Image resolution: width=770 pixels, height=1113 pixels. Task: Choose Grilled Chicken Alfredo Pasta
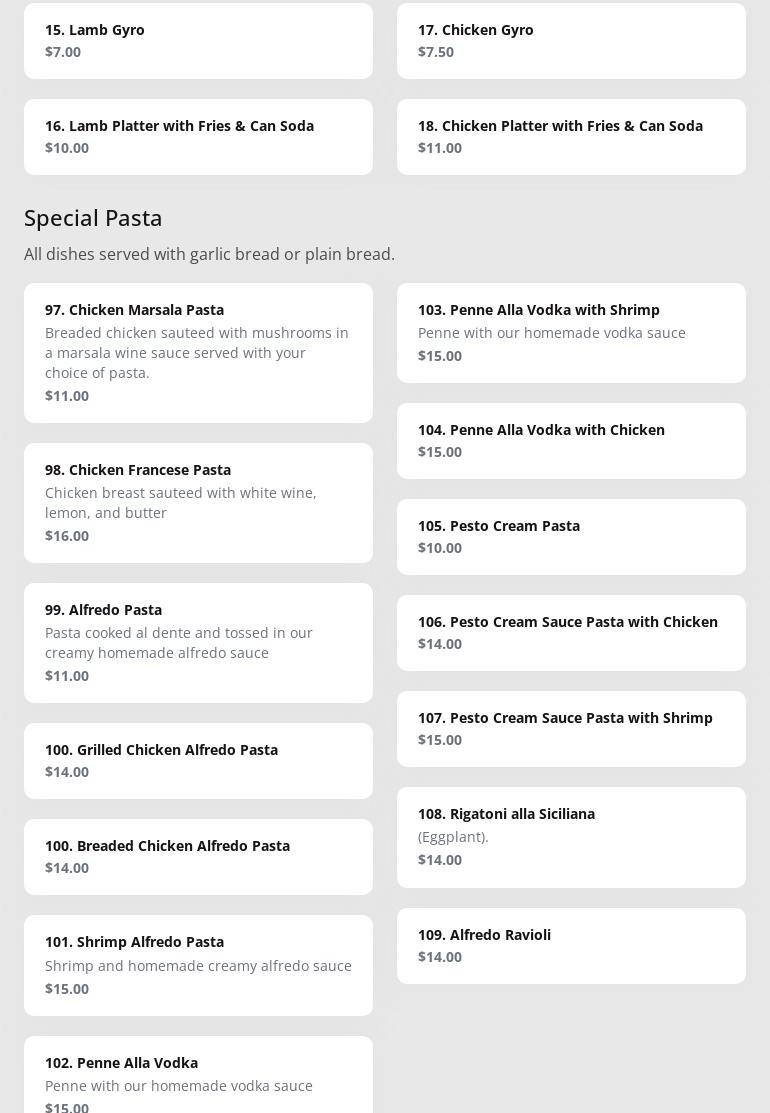point(198,760)
